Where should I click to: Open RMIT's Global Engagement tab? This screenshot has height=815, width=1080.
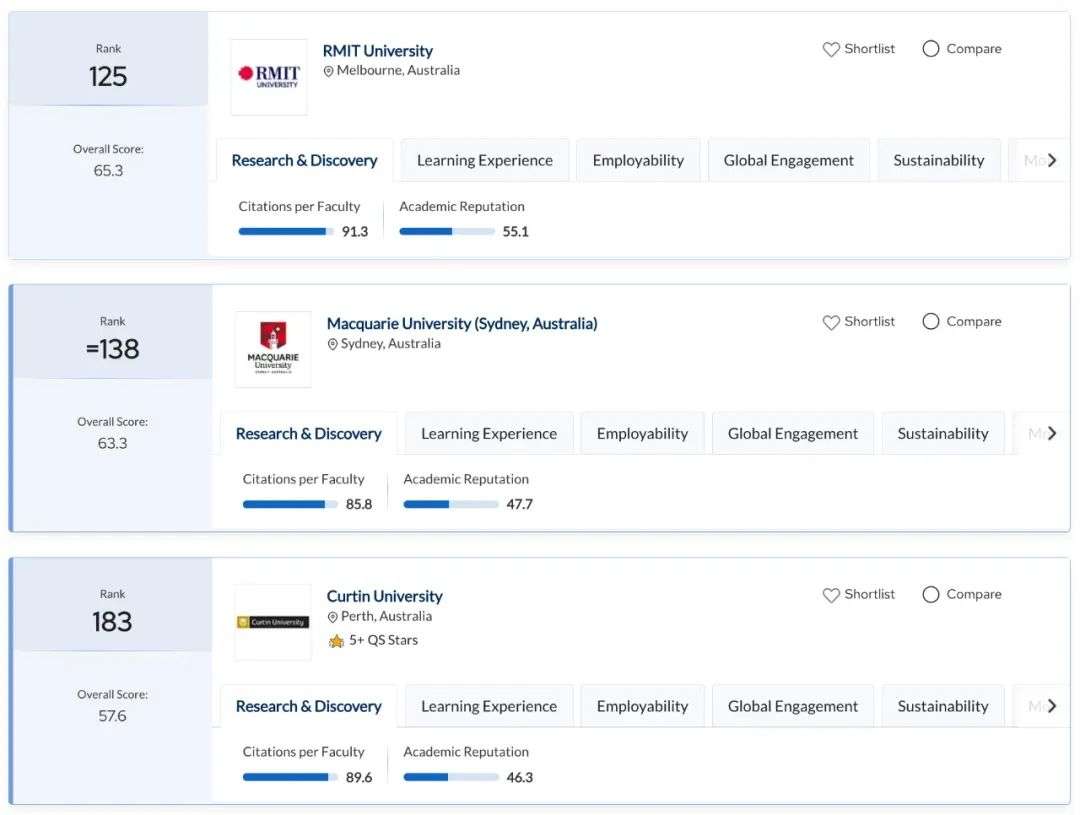click(x=789, y=161)
